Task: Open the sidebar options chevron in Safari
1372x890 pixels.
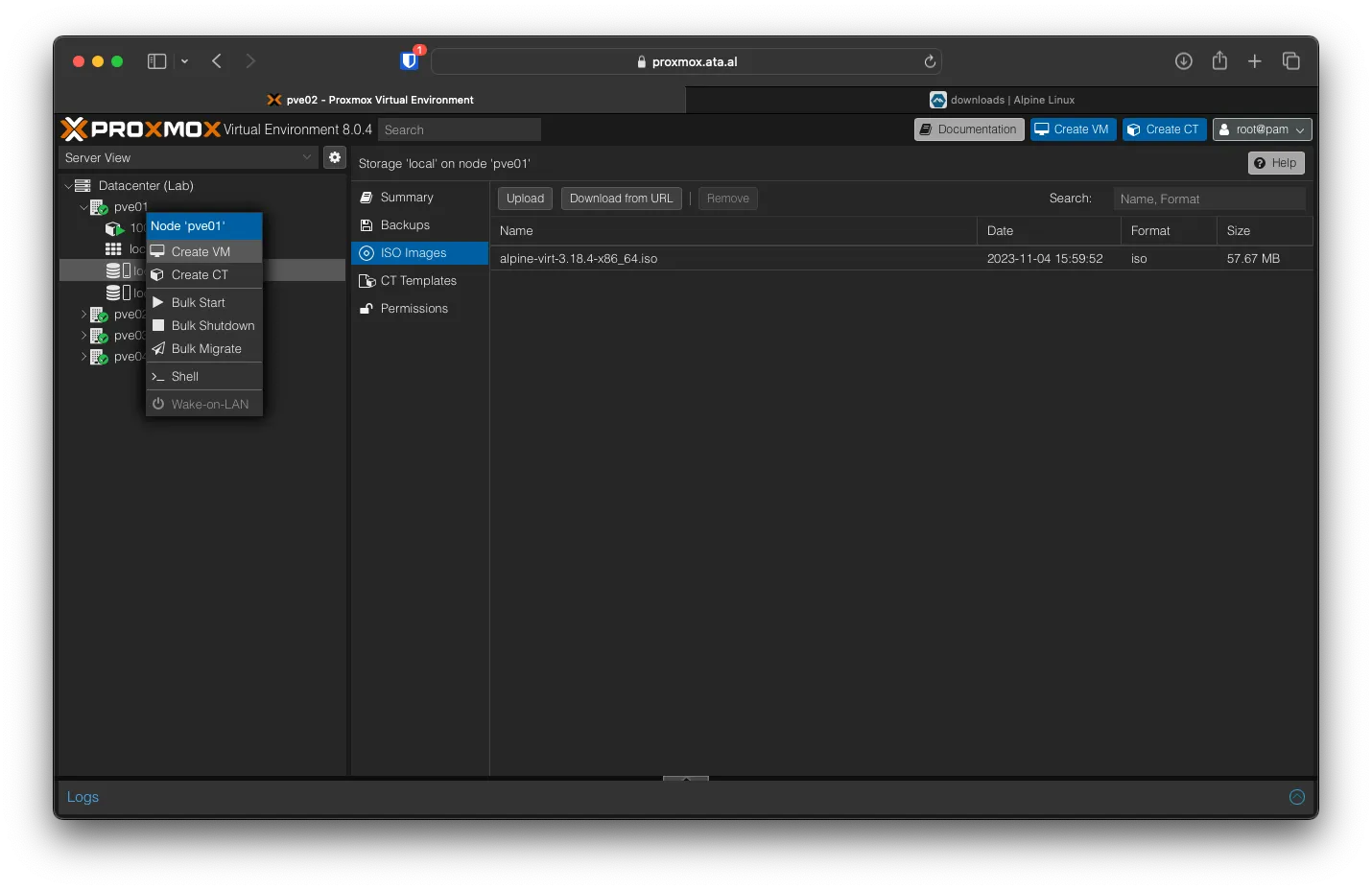Action: point(184,61)
